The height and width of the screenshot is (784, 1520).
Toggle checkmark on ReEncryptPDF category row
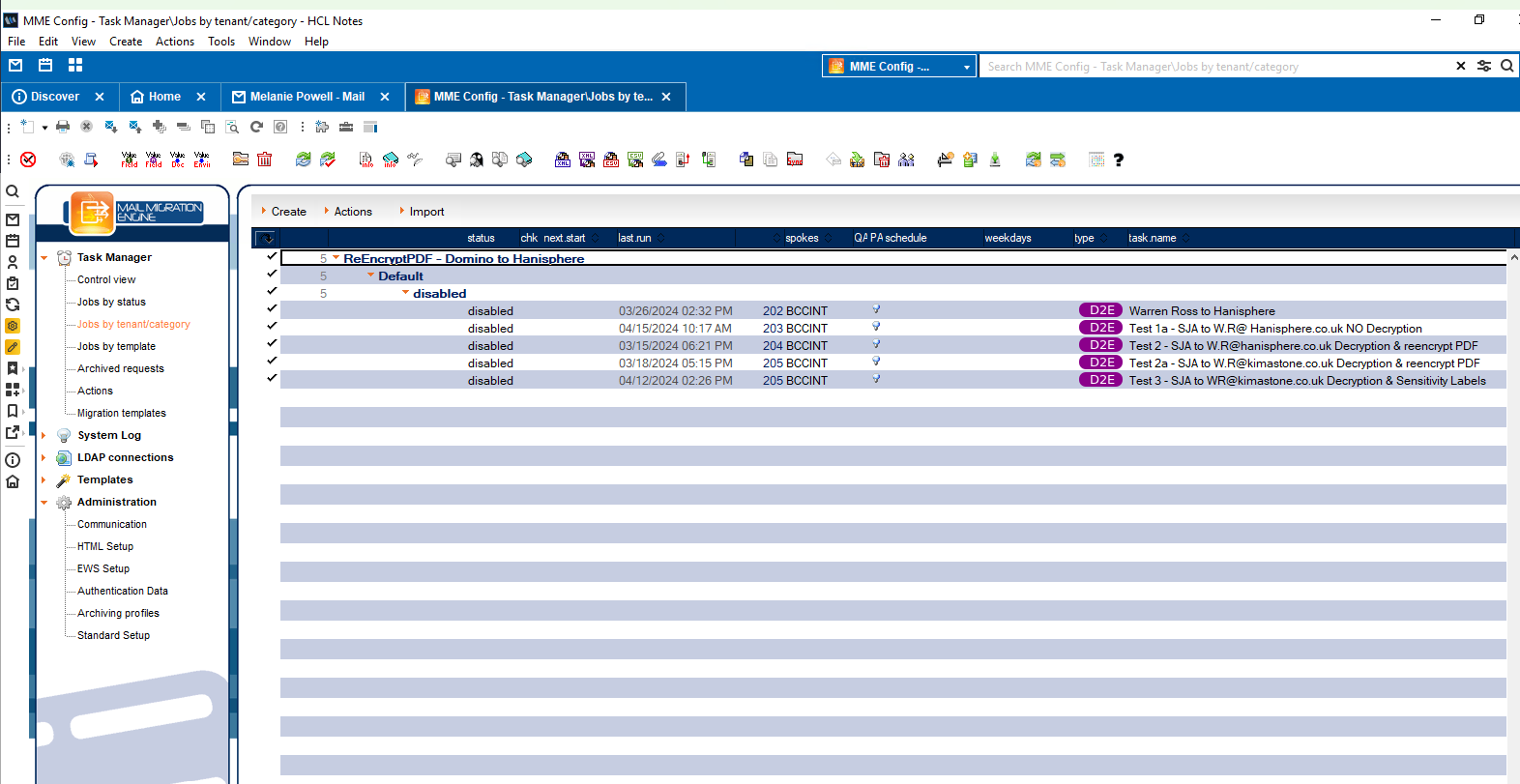[x=272, y=256]
